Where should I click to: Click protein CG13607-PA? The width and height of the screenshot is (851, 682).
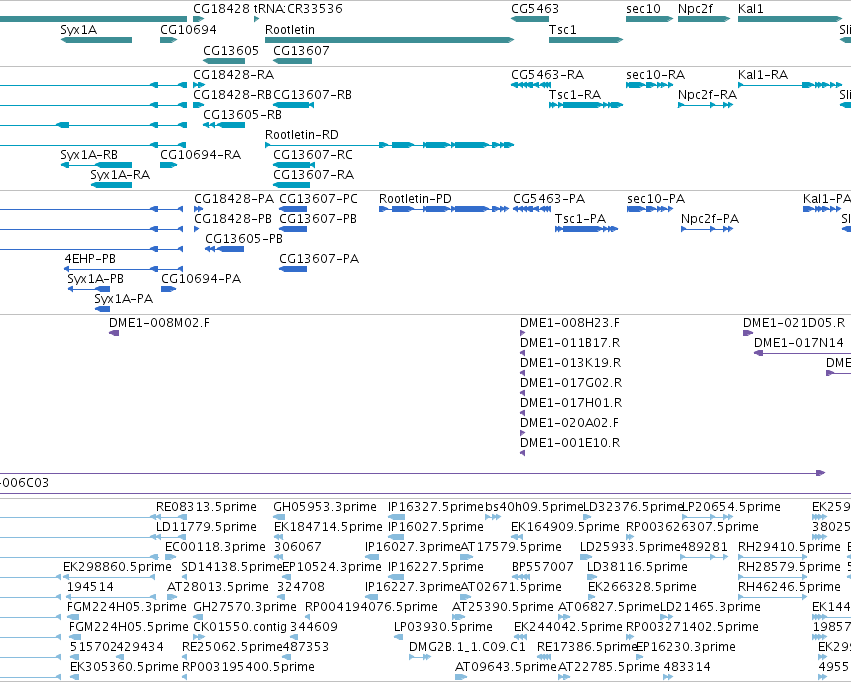tap(319, 259)
